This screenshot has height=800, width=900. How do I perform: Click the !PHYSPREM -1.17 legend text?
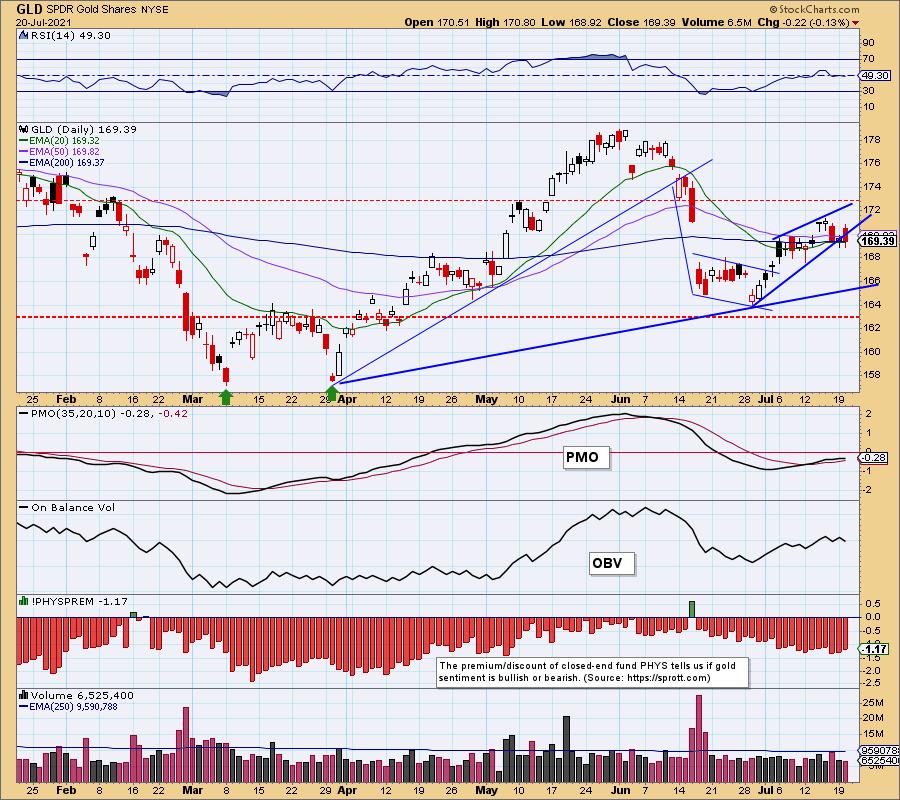pos(79,601)
